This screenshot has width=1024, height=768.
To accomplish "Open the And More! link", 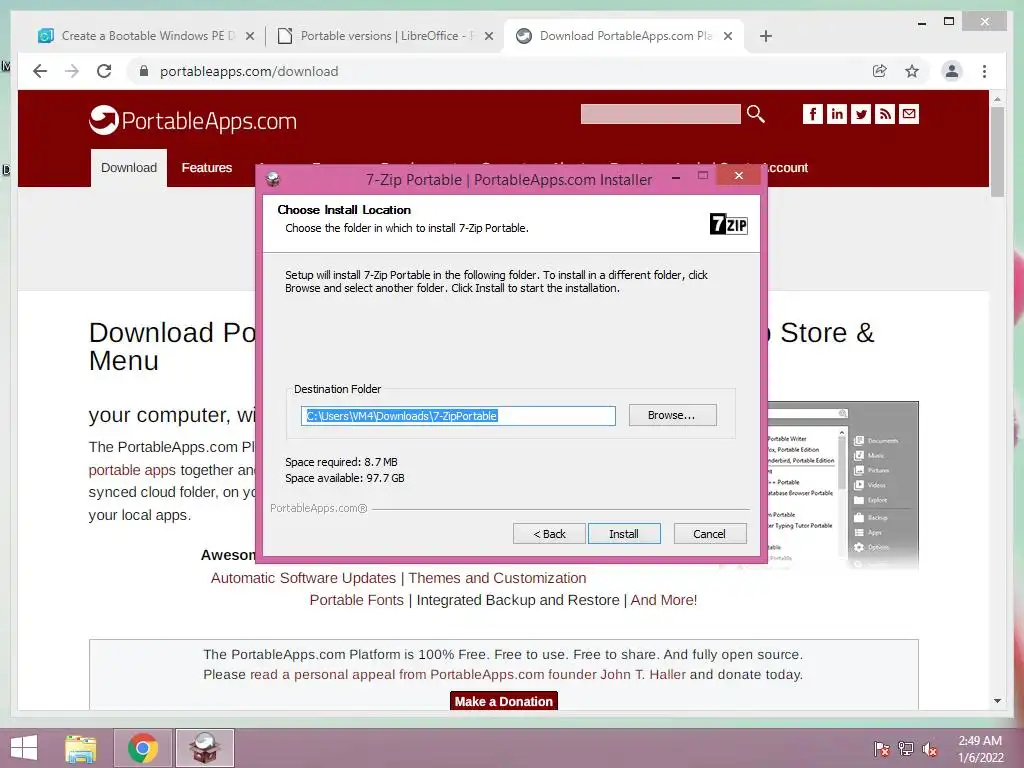I will (664, 600).
